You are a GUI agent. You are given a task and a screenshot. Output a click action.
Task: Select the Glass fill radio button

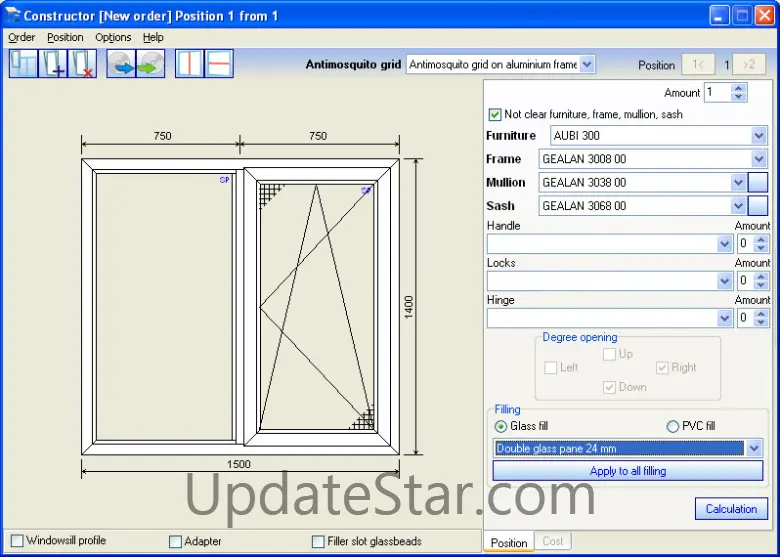[500, 426]
